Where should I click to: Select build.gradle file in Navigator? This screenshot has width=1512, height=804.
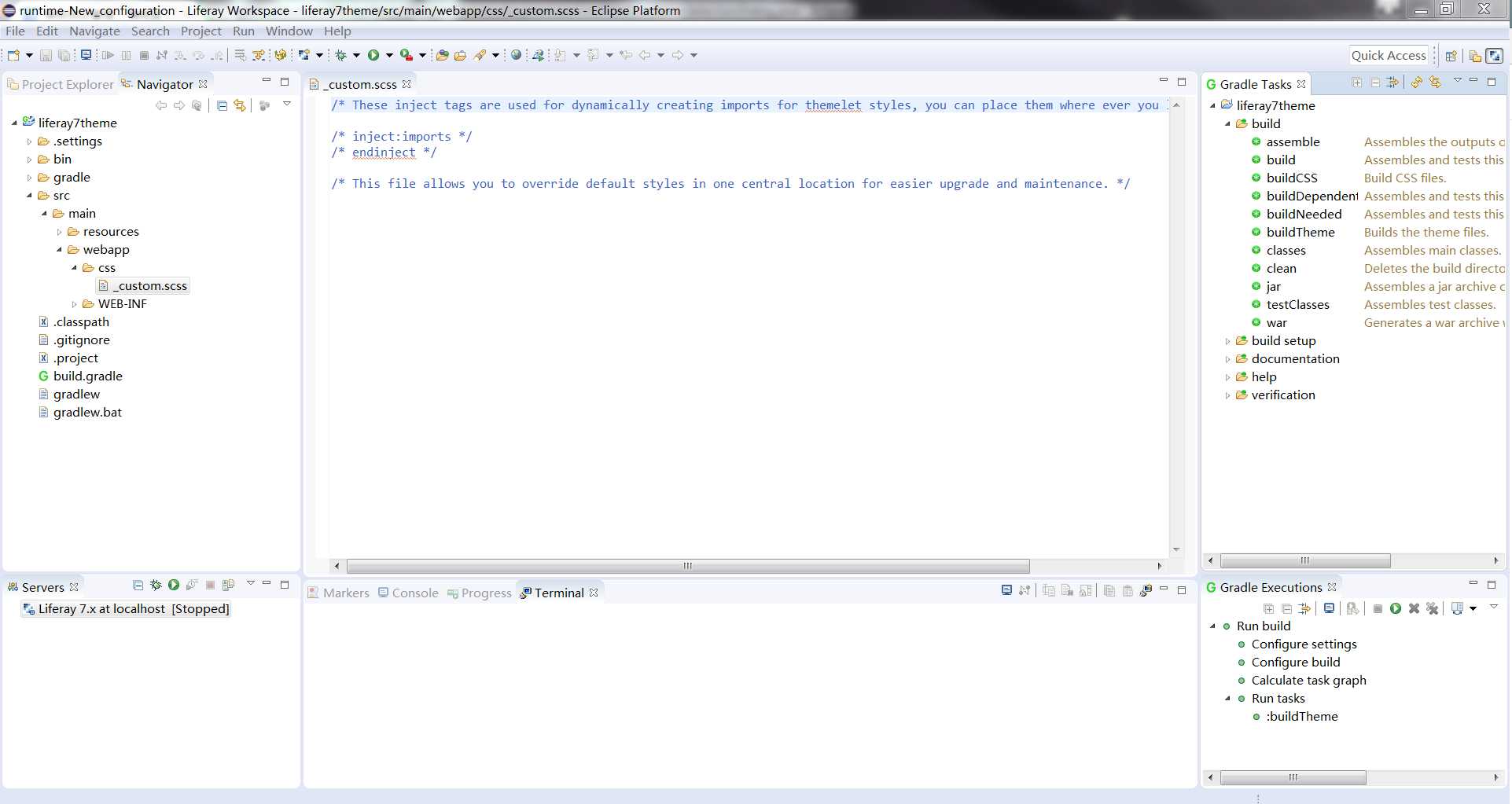click(x=87, y=376)
